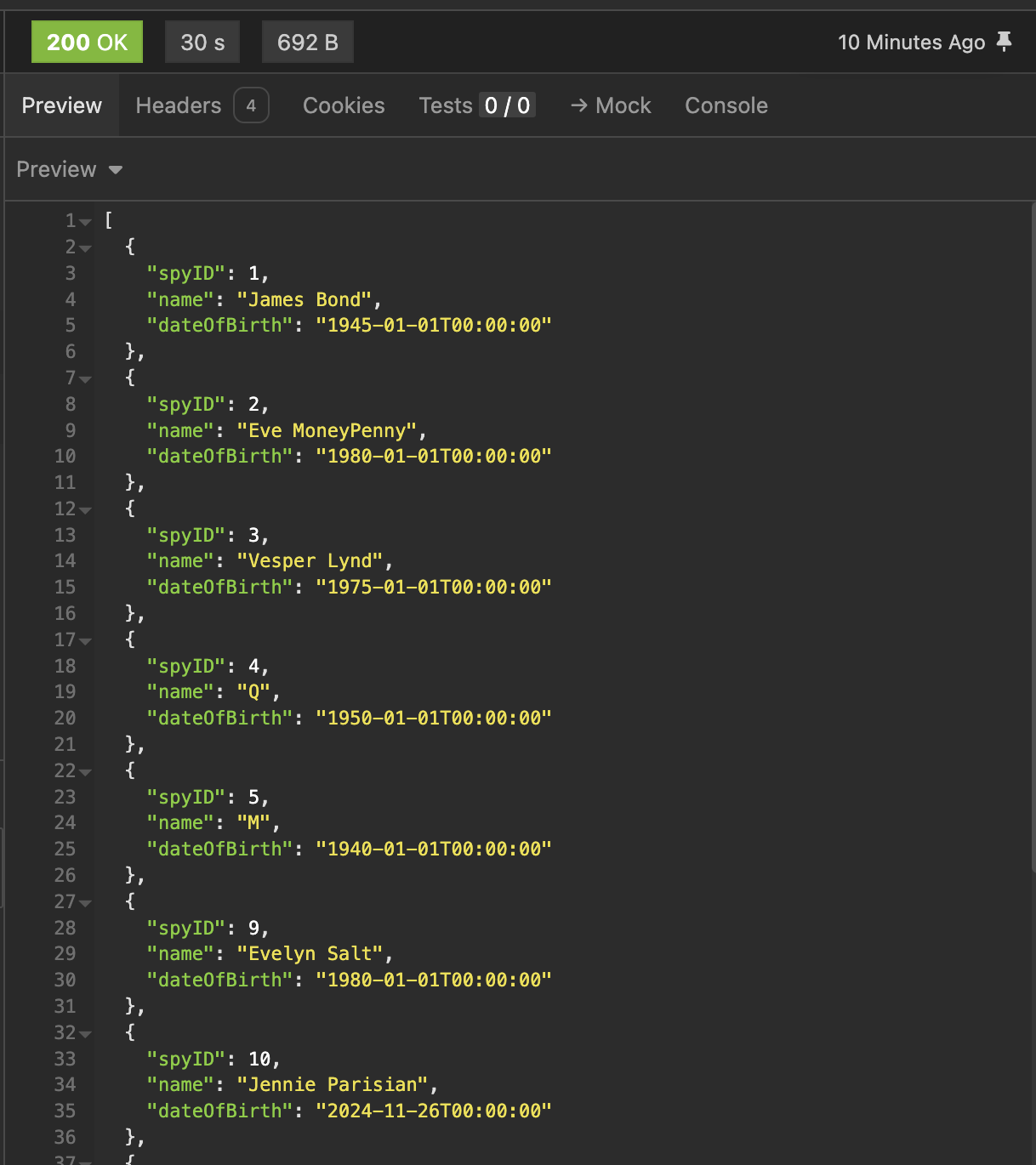
Task: Collapse the root array at line 1
Action: tap(86, 222)
